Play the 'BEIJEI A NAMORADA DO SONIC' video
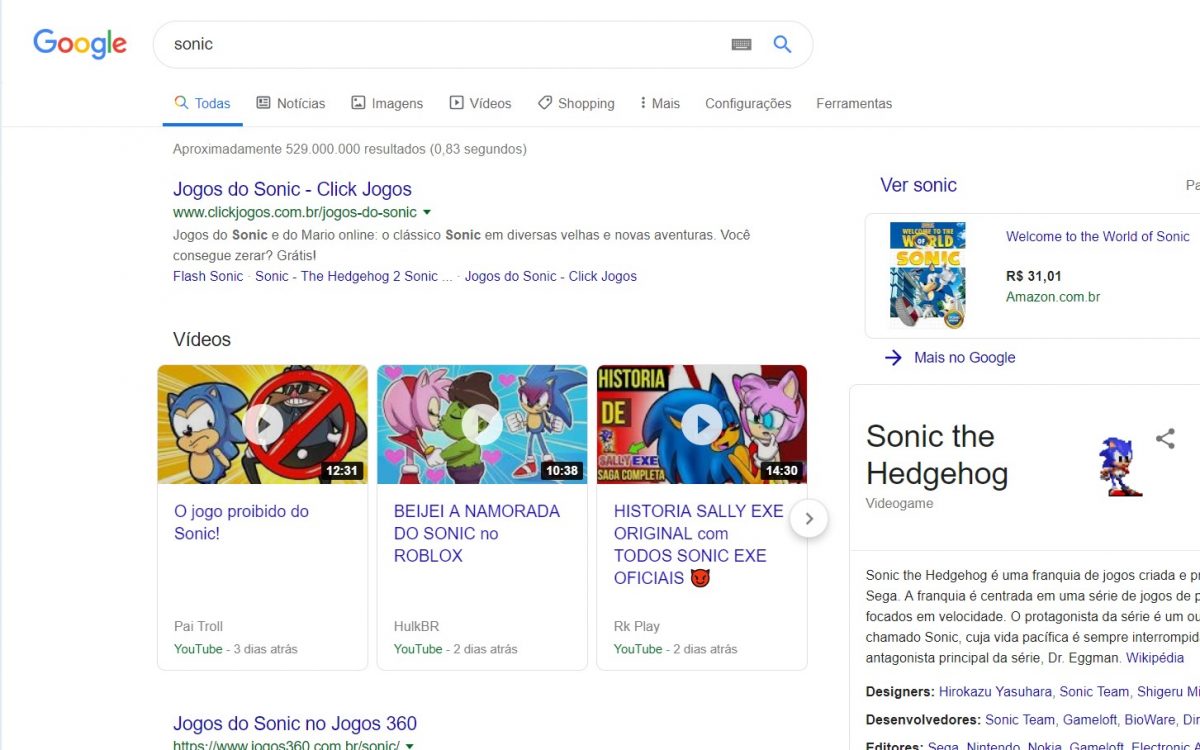 [x=482, y=425]
